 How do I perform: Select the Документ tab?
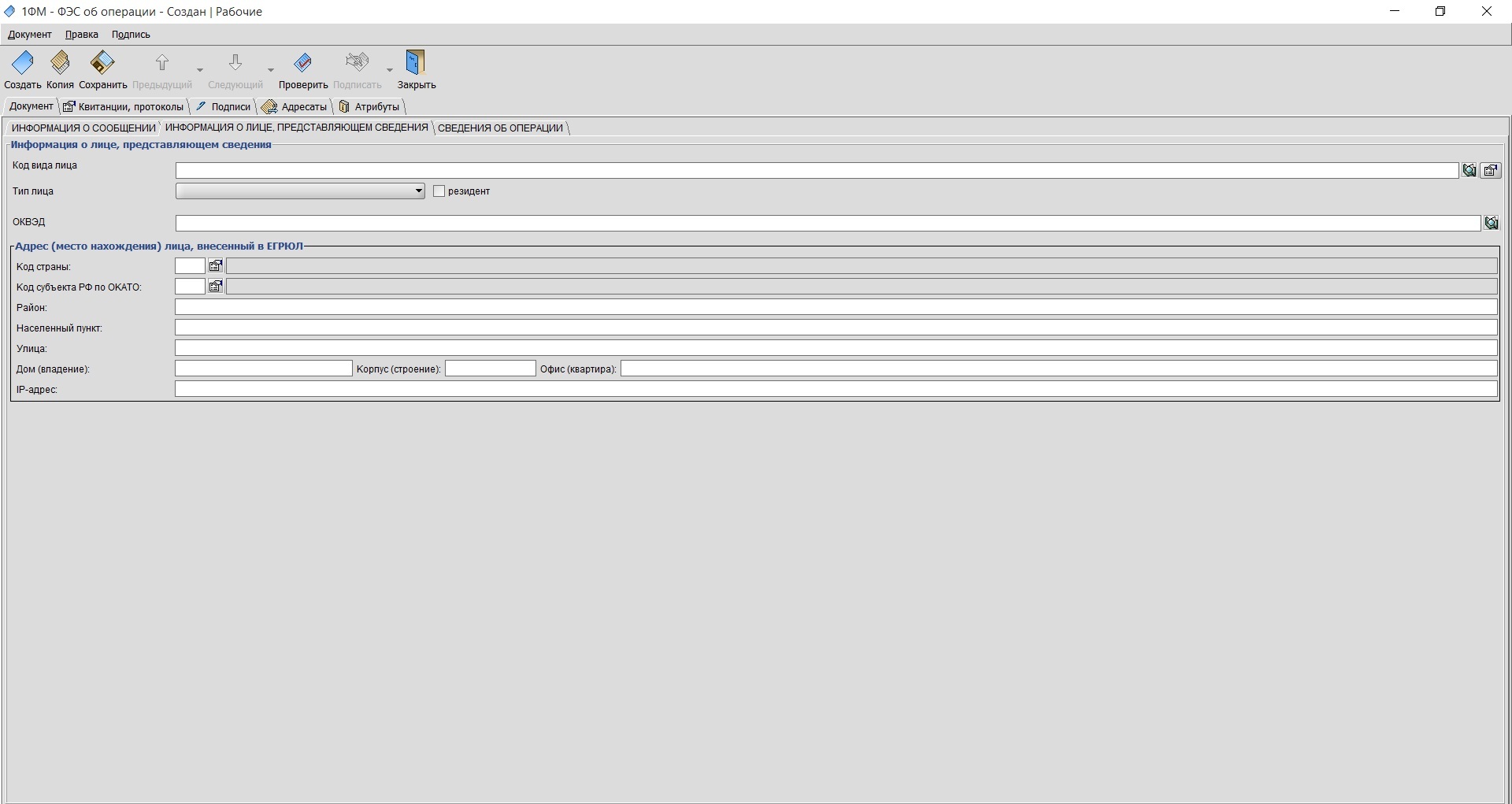31,106
